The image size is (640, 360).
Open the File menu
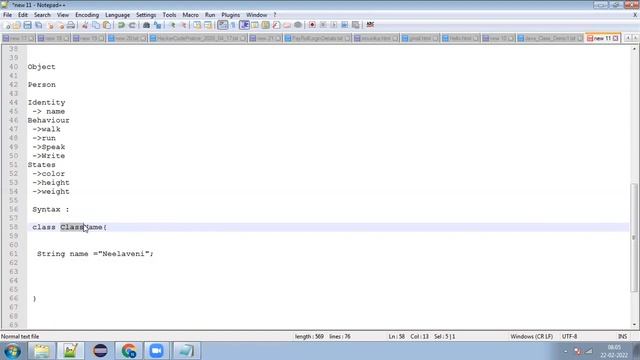pyautogui.click(x=7, y=15)
